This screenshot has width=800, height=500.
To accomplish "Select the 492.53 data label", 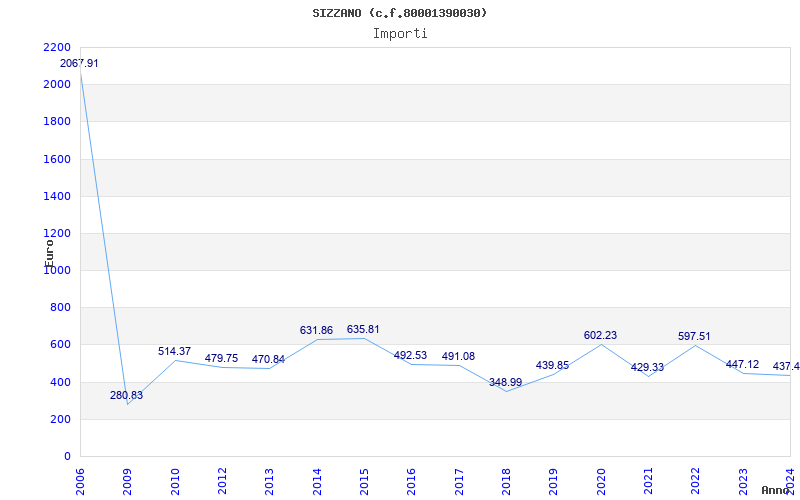I will coord(410,356).
